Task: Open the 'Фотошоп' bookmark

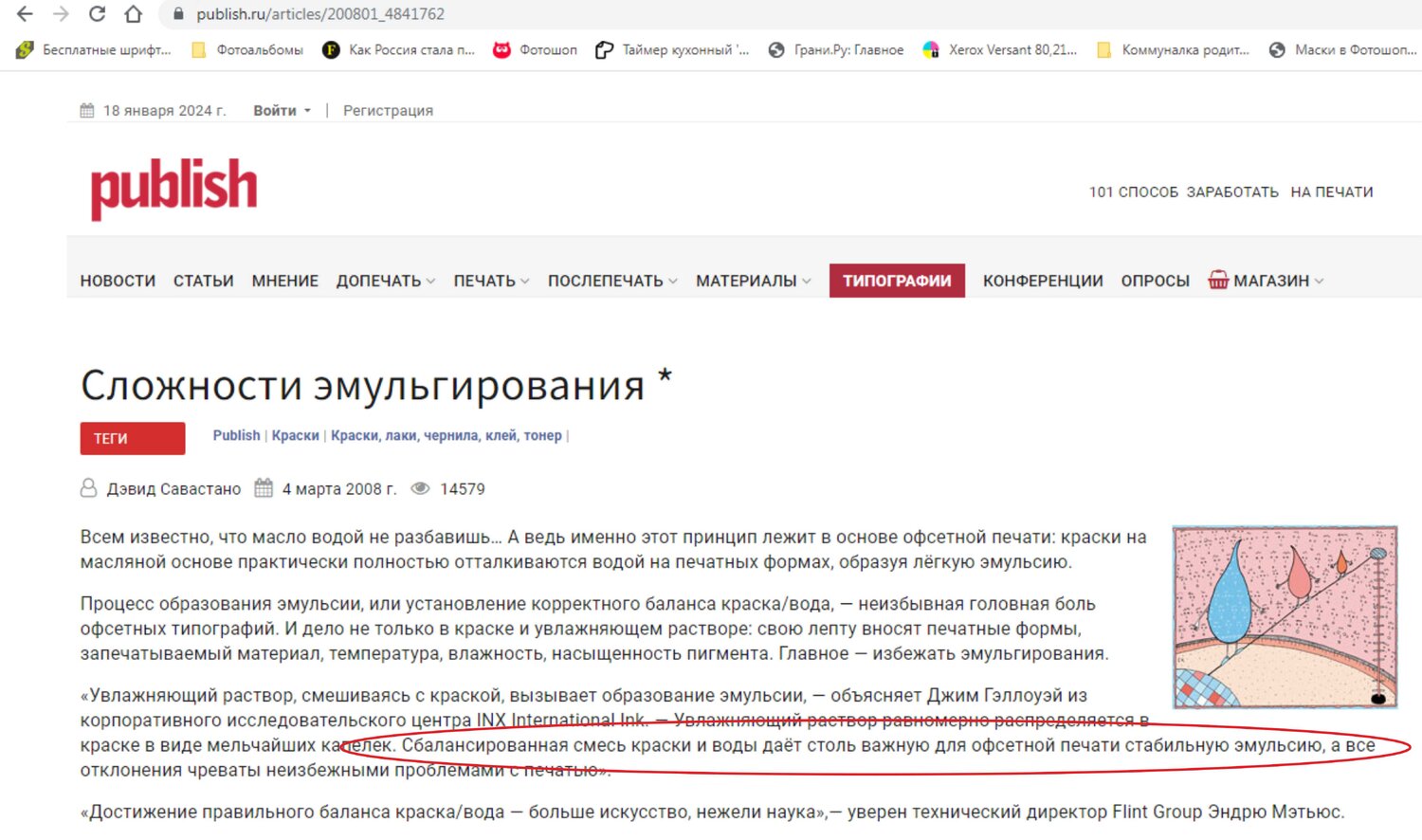Action: coord(535,50)
